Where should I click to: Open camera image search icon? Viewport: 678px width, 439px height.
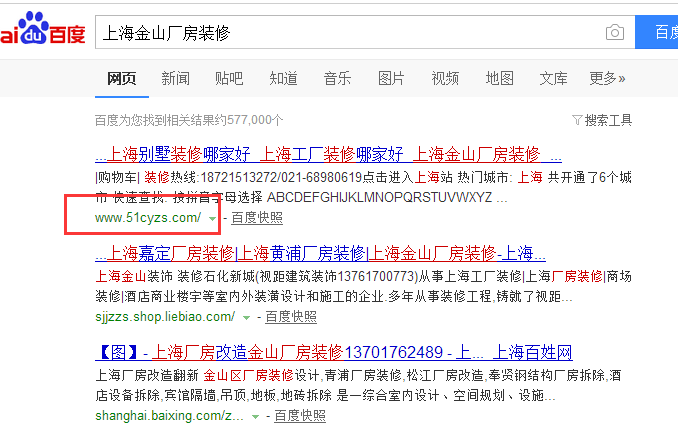click(x=614, y=32)
